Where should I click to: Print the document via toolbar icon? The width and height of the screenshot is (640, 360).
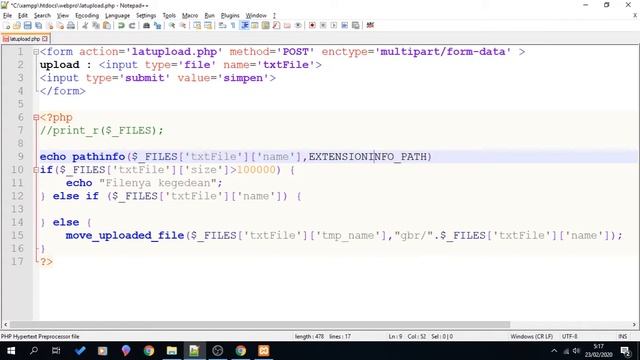[71, 25]
